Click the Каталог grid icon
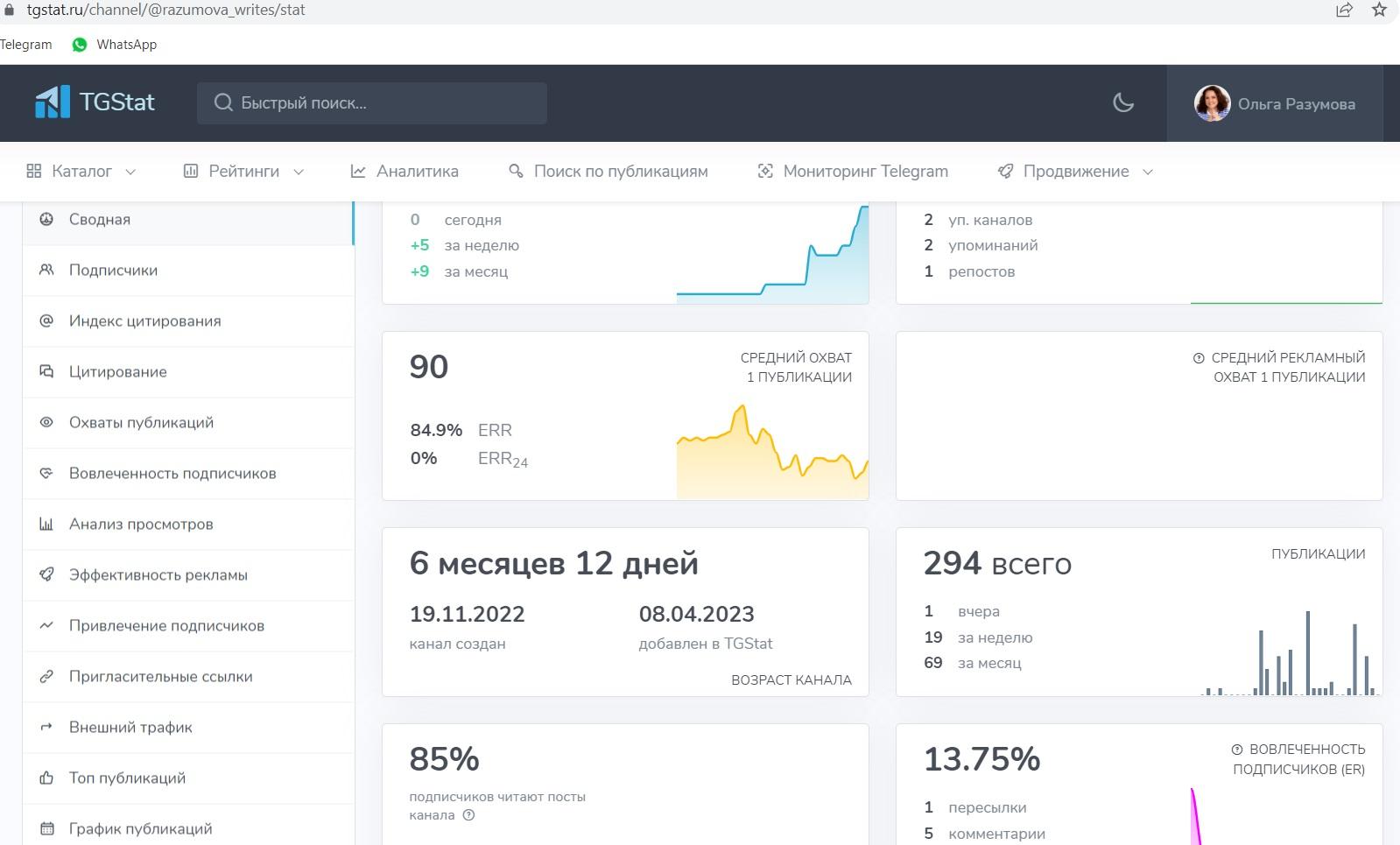Screen dimensions: 1400x845 (34, 172)
